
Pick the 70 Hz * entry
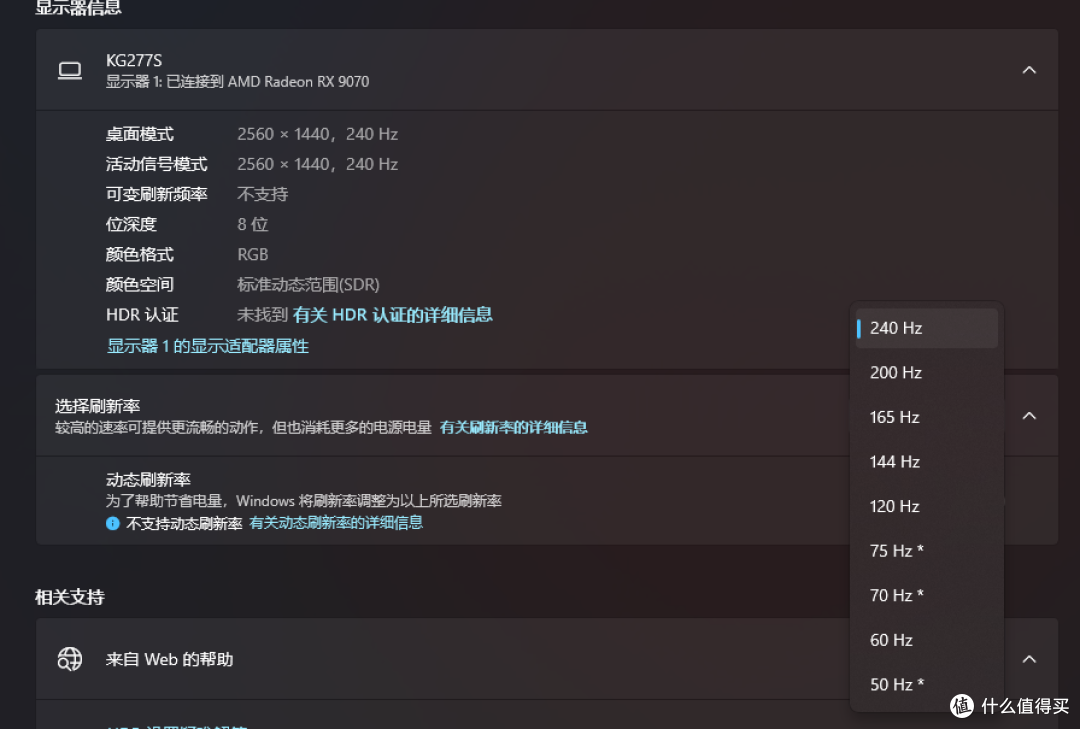coord(926,595)
